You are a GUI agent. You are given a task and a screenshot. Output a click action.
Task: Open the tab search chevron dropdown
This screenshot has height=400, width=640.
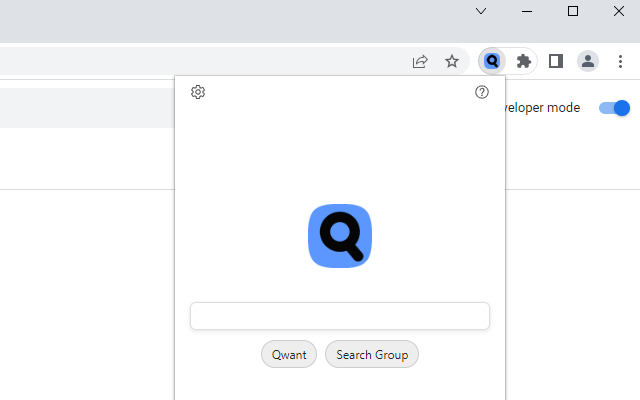click(481, 11)
